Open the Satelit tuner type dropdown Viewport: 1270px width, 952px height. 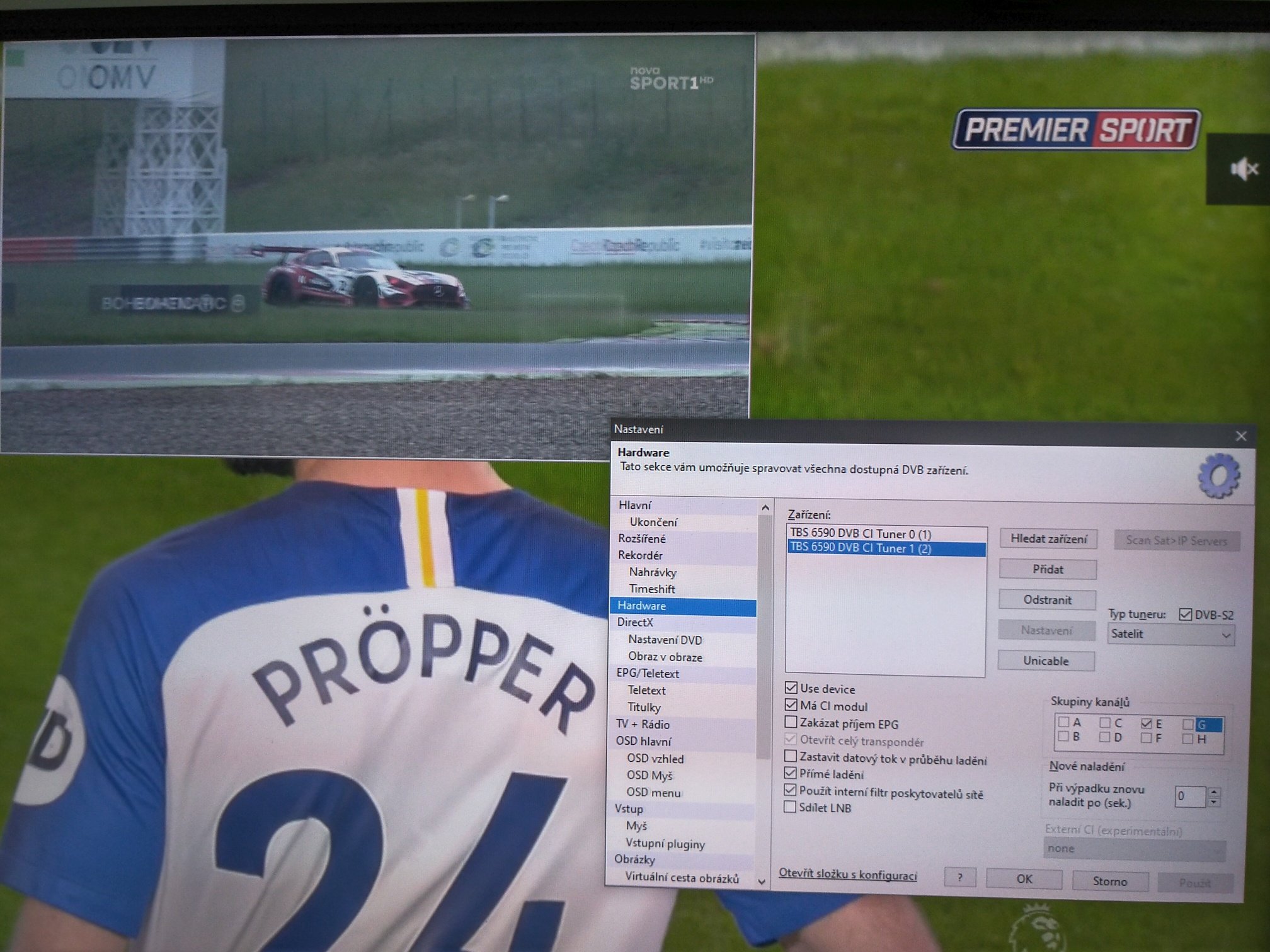pyautogui.click(x=1170, y=634)
